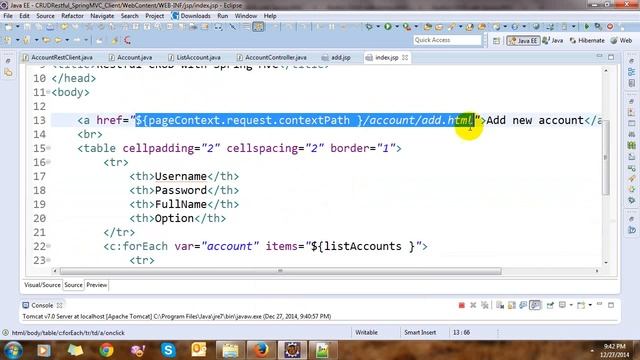Click Remove Launch gray X in Console
The width and height of the screenshot is (640, 360).
click(473, 305)
